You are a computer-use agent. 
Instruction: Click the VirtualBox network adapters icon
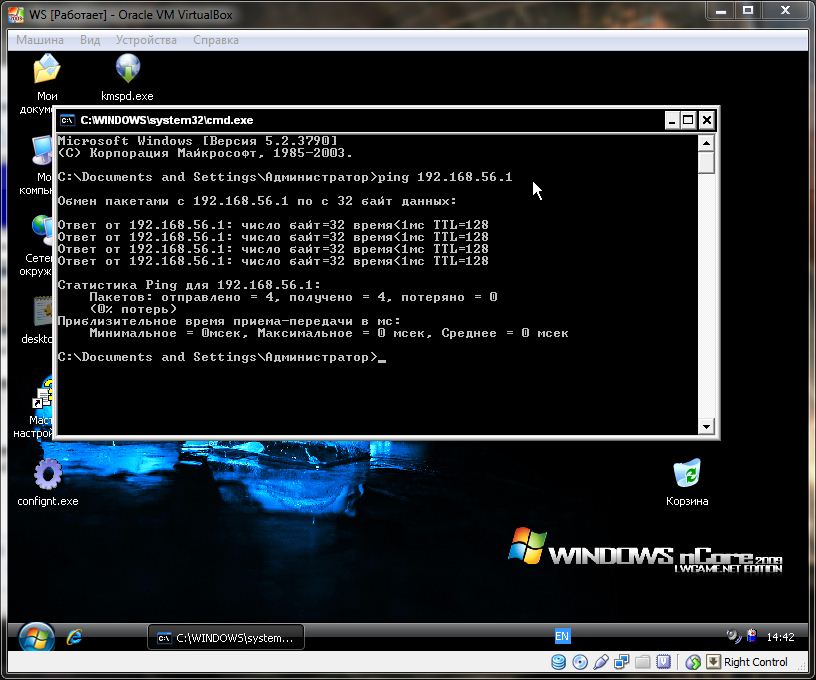tap(621, 662)
